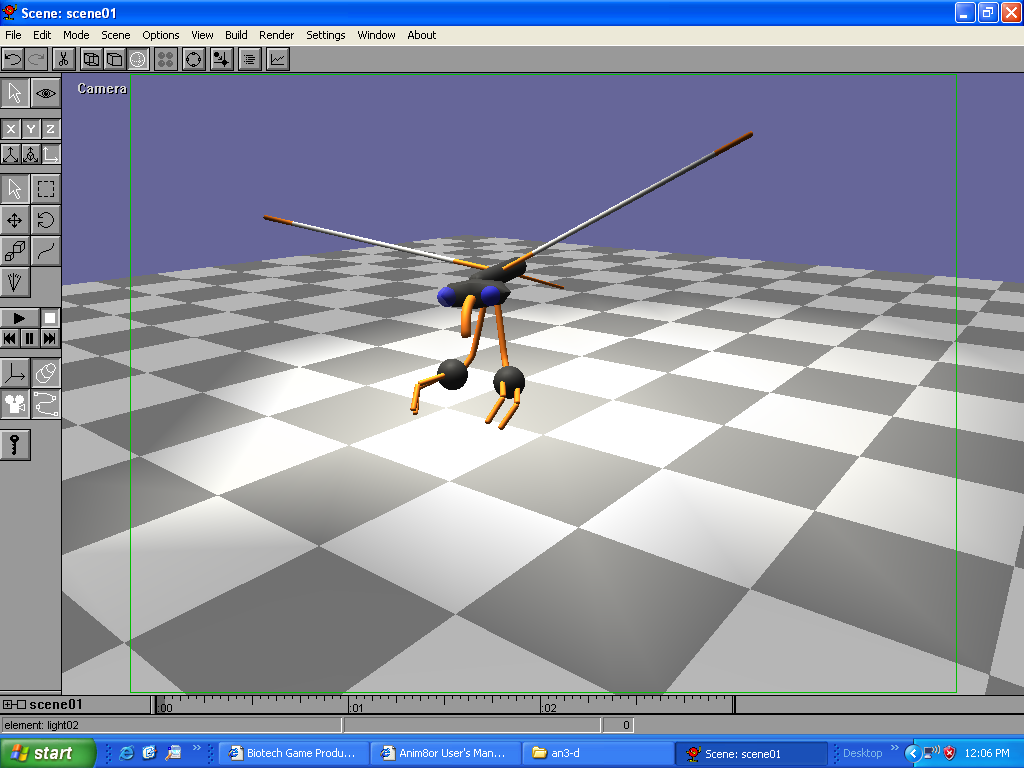The width and height of the screenshot is (1024, 768).
Task: Open the Build menu
Action: 236,35
